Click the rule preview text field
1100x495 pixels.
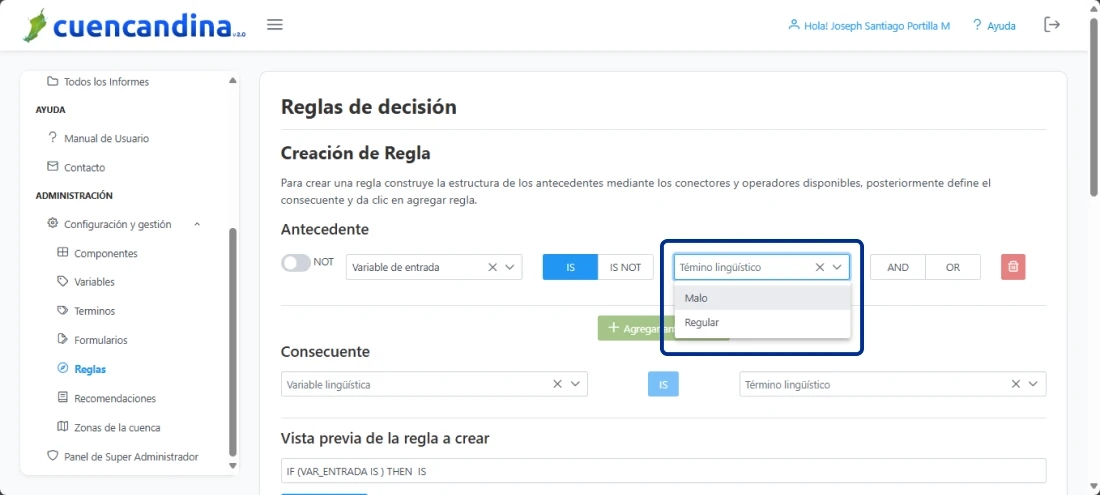663,471
